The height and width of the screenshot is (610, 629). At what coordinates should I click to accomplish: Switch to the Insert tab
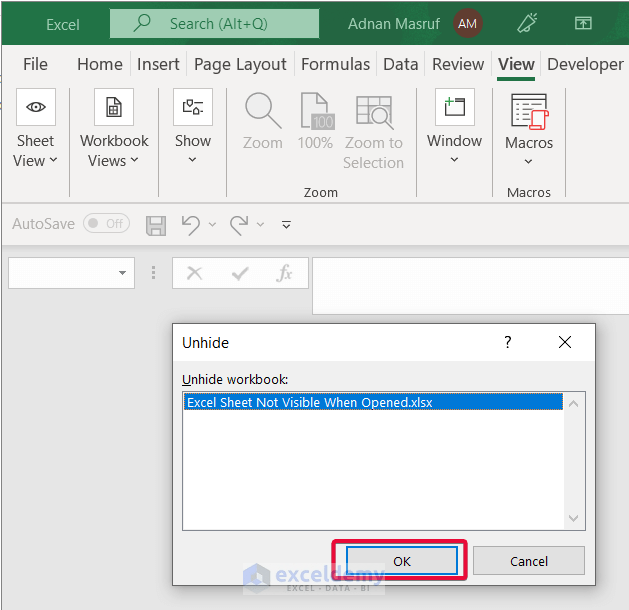point(158,64)
